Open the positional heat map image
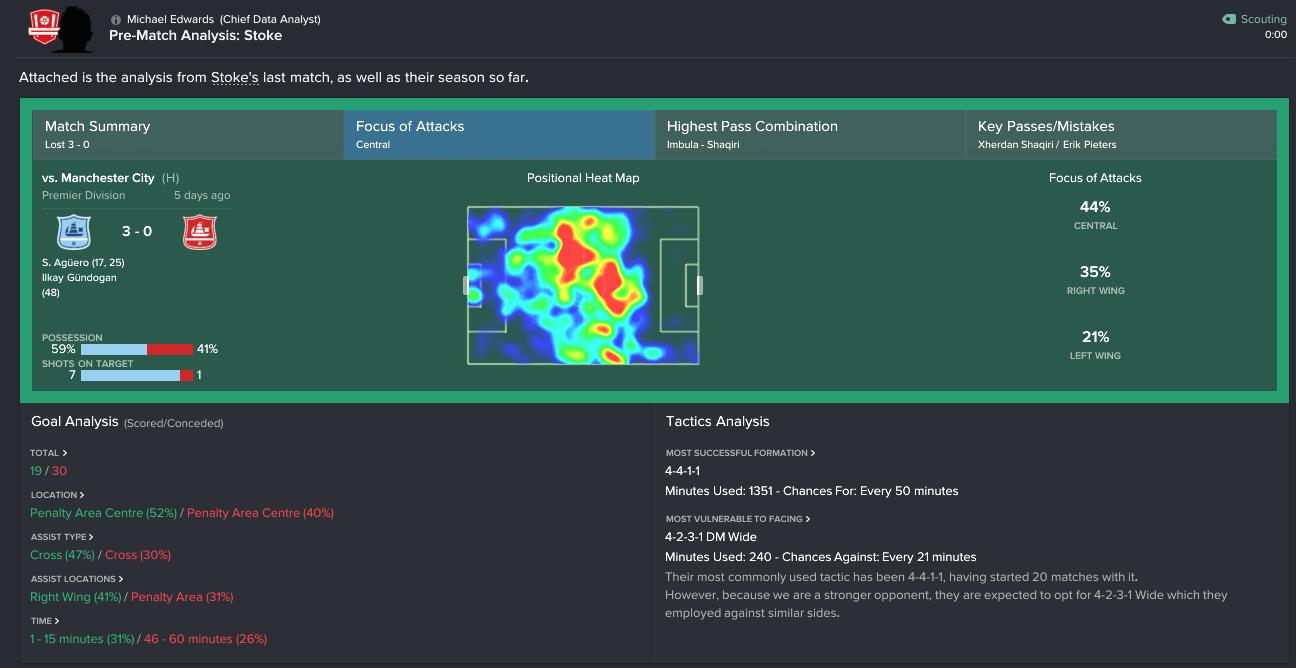The width and height of the screenshot is (1296, 668). coord(583,283)
